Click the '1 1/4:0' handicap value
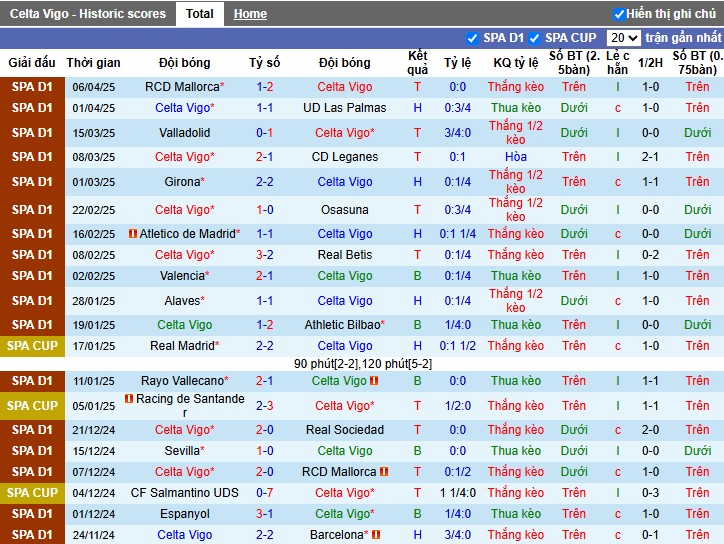This screenshot has height=544, width=724. pos(458,493)
